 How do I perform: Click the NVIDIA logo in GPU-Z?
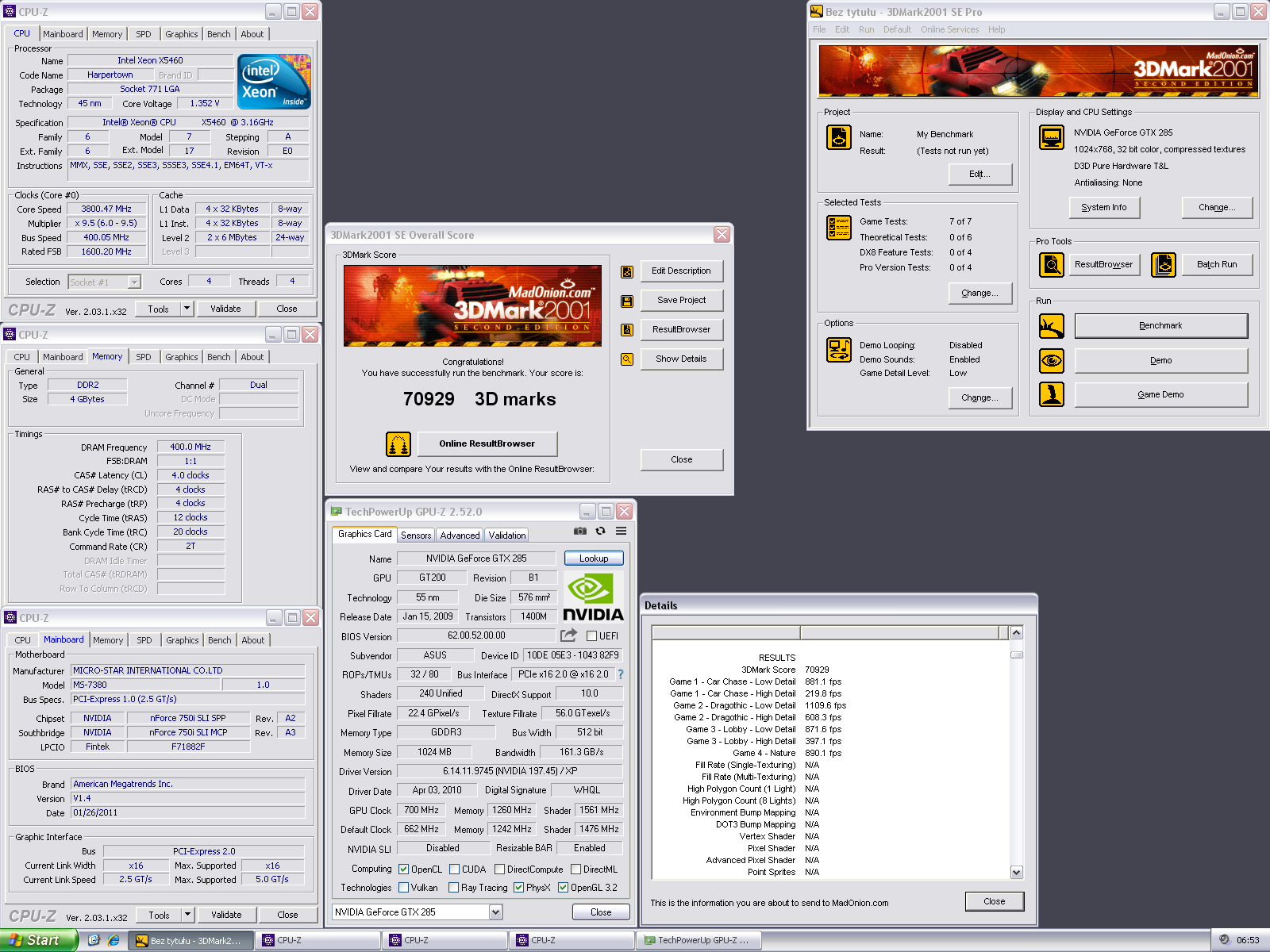tap(593, 596)
